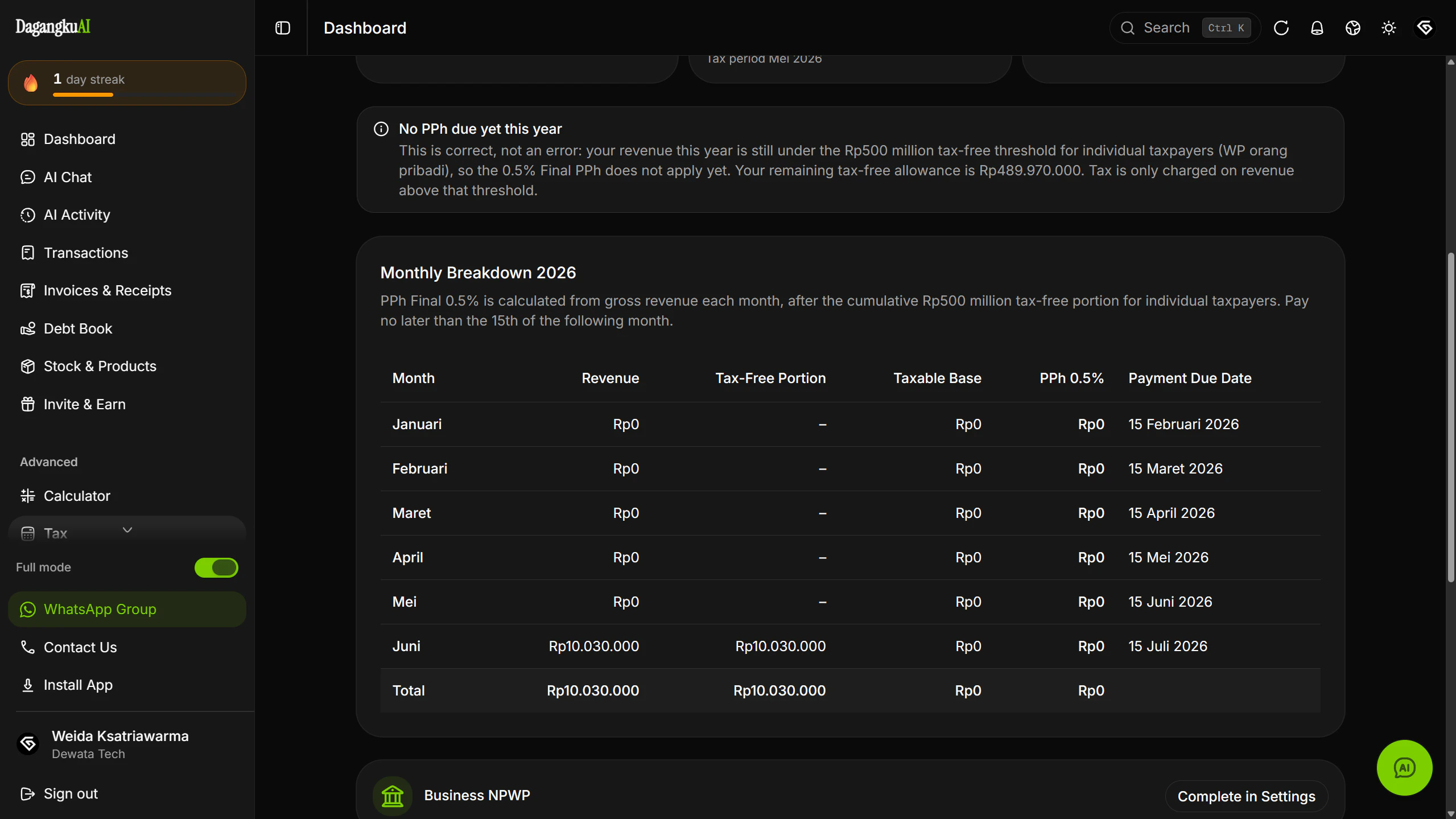Click the search magnifier icon
This screenshot has height=819, width=1456.
point(1128,28)
